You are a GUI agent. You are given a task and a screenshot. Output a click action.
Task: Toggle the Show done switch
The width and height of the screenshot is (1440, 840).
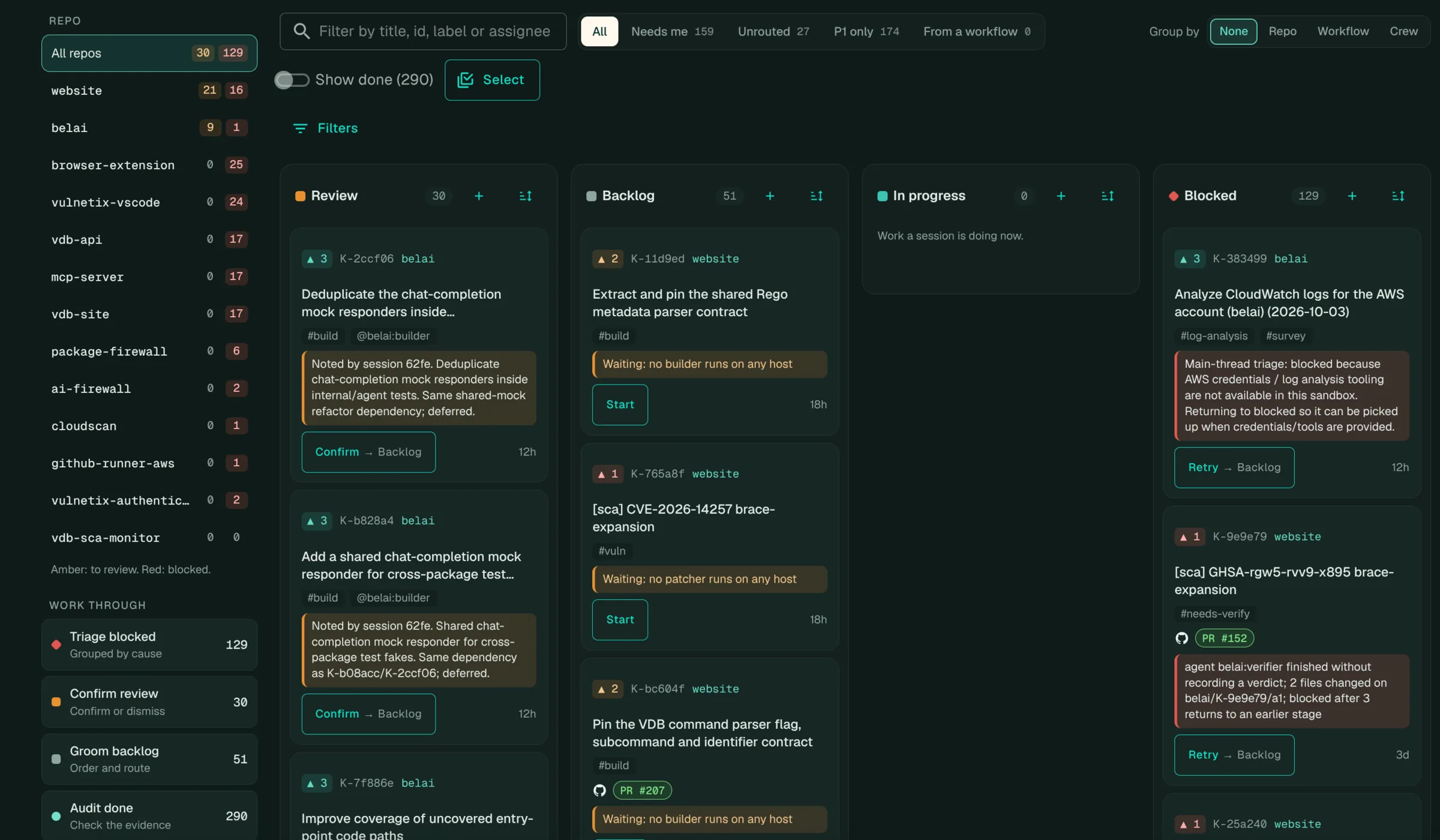(292, 80)
